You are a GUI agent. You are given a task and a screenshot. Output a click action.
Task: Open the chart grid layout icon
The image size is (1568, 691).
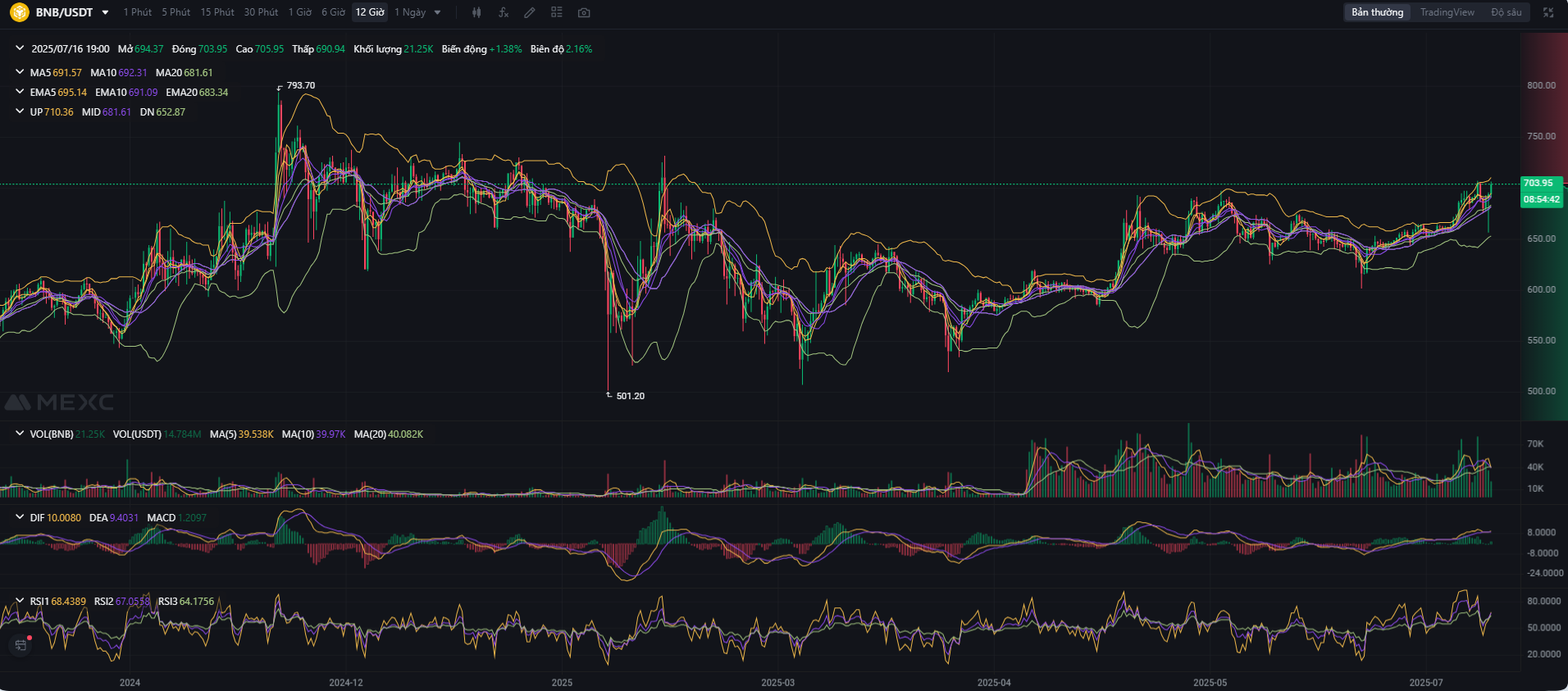coord(557,12)
